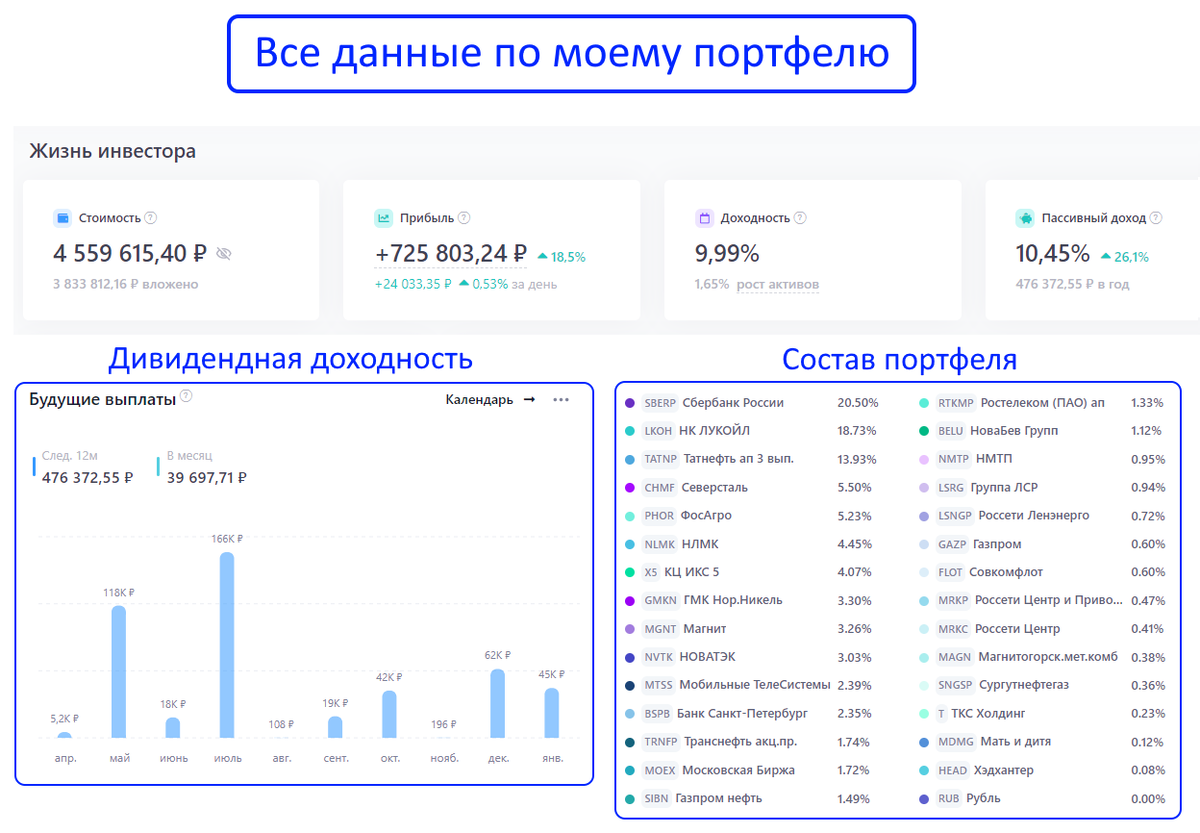Select the Россети Ленэнерго row name
This screenshot has height=833, width=1200.
click(x=1033, y=516)
